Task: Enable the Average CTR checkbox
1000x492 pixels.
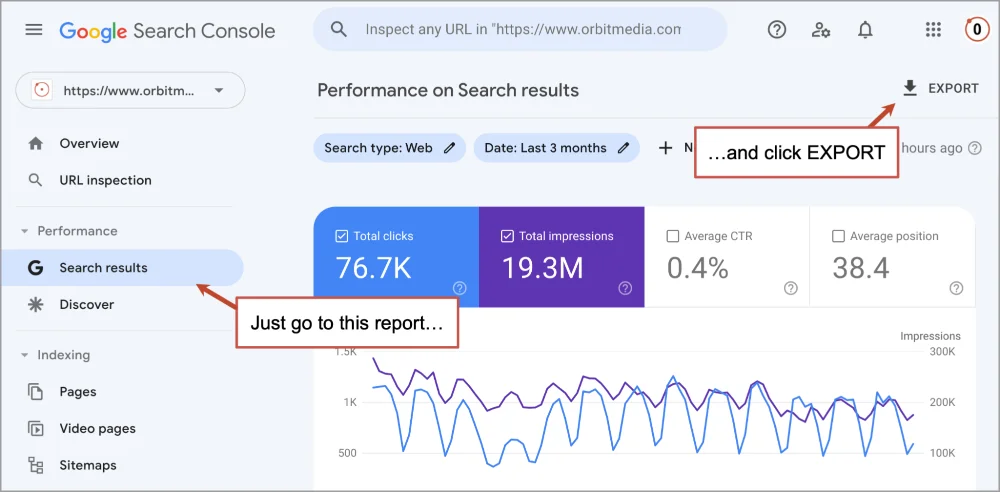Action: point(672,236)
